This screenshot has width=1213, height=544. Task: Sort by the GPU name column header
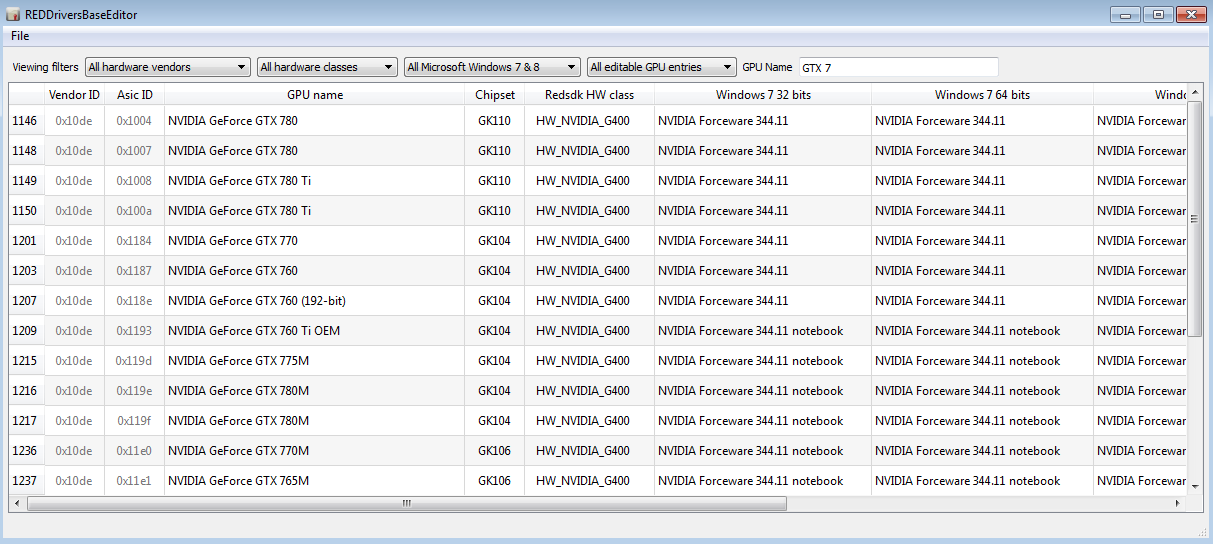[315, 95]
